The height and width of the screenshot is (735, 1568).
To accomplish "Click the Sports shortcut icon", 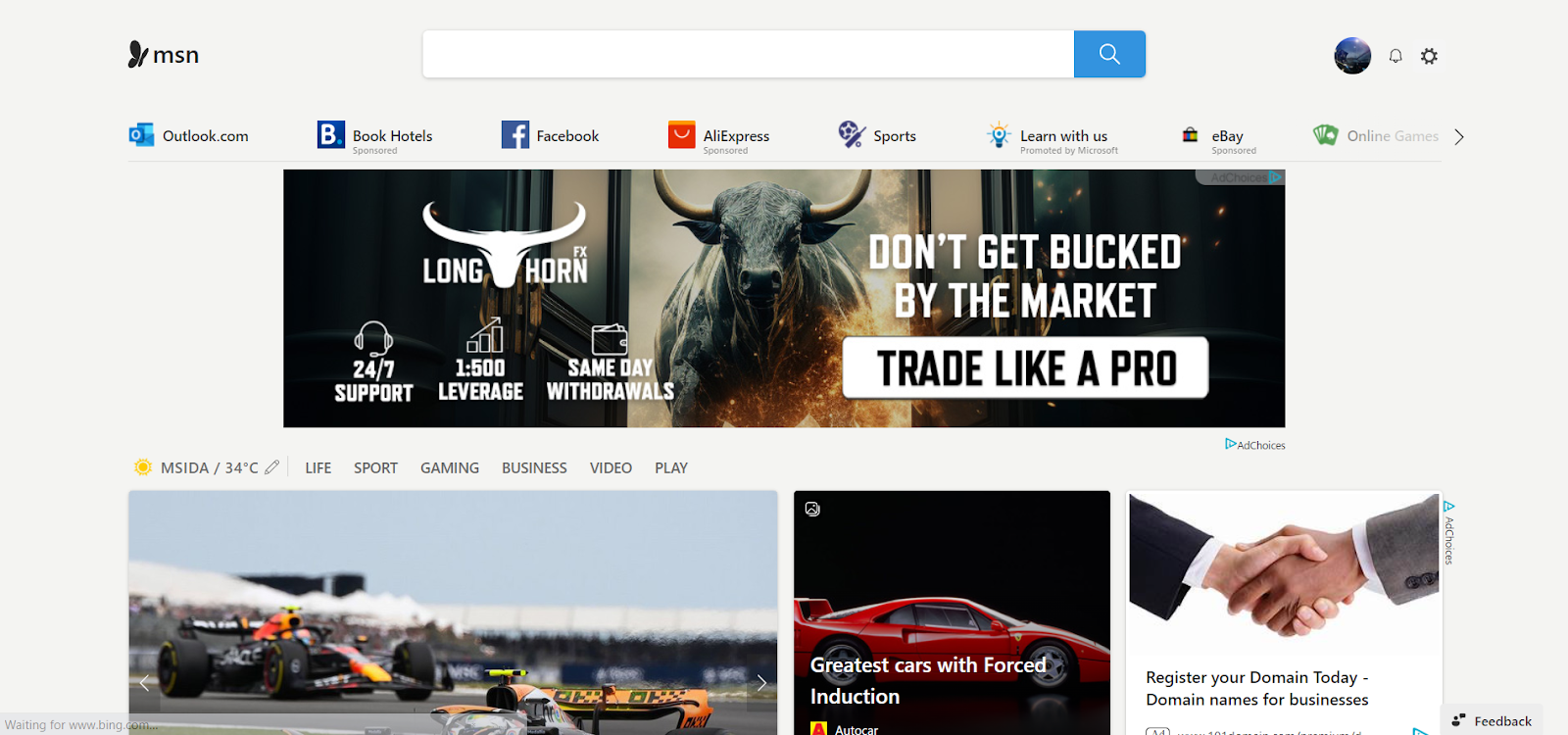I will [852, 134].
